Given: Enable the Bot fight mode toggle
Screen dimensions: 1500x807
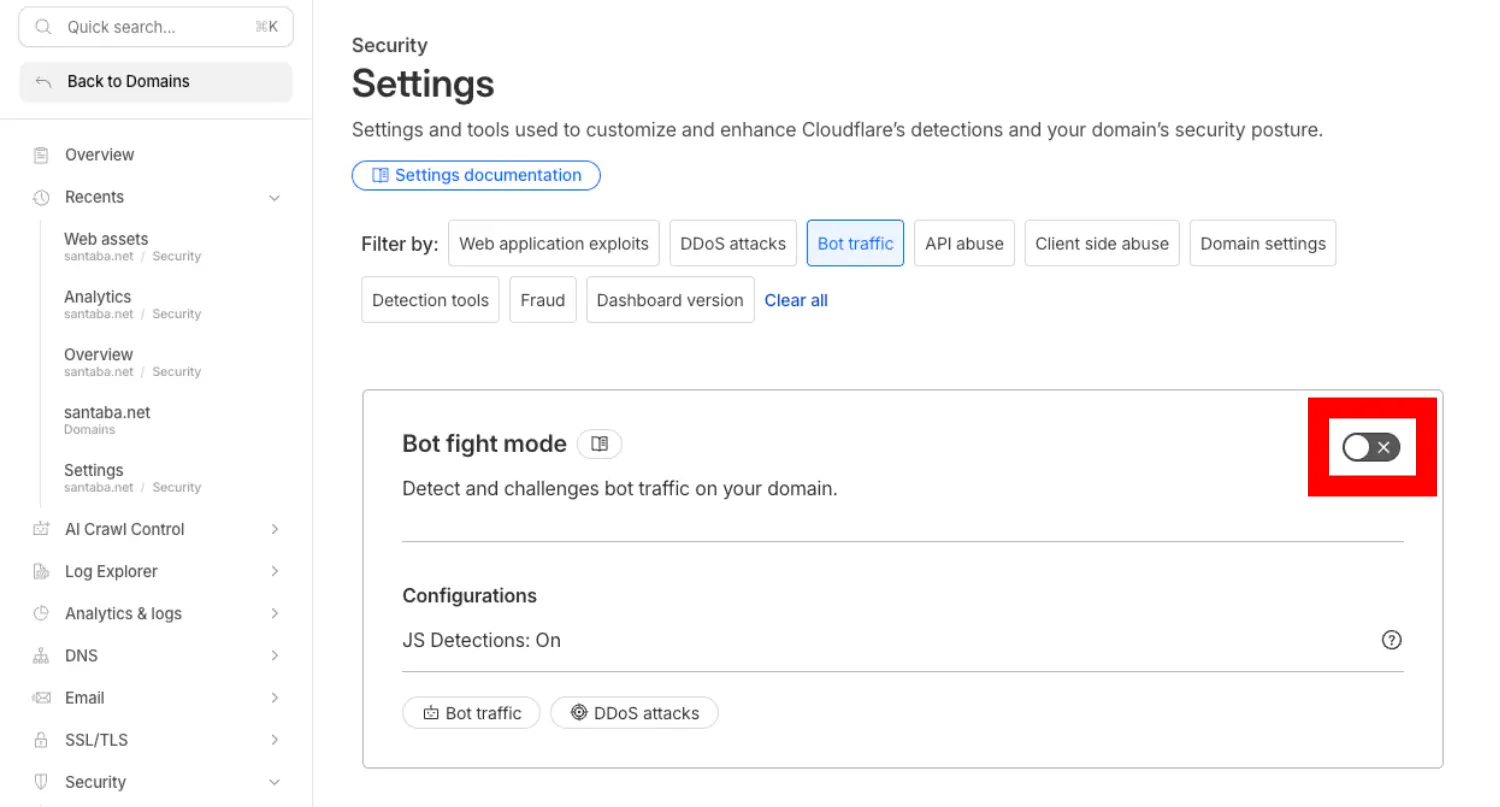Looking at the screenshot, I should pyautogui.click(x=1371, y=447).
